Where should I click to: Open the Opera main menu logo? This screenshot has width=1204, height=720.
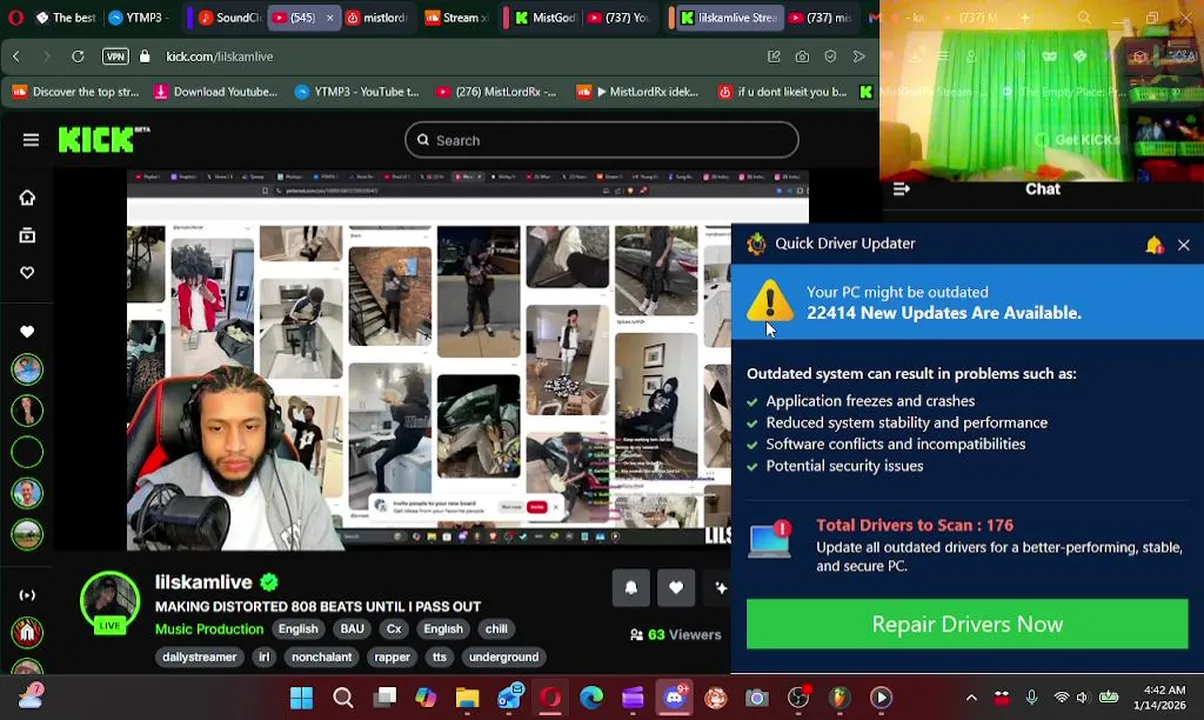tap(16, 17)
